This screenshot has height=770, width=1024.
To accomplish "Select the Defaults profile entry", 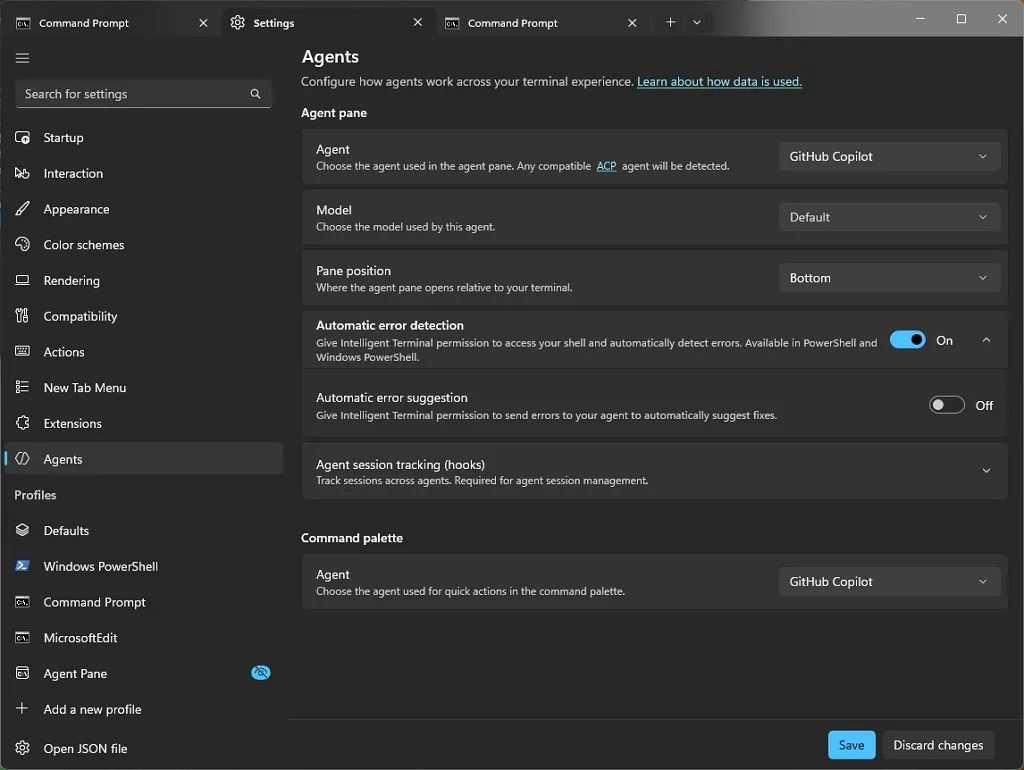I will (144, 530).
